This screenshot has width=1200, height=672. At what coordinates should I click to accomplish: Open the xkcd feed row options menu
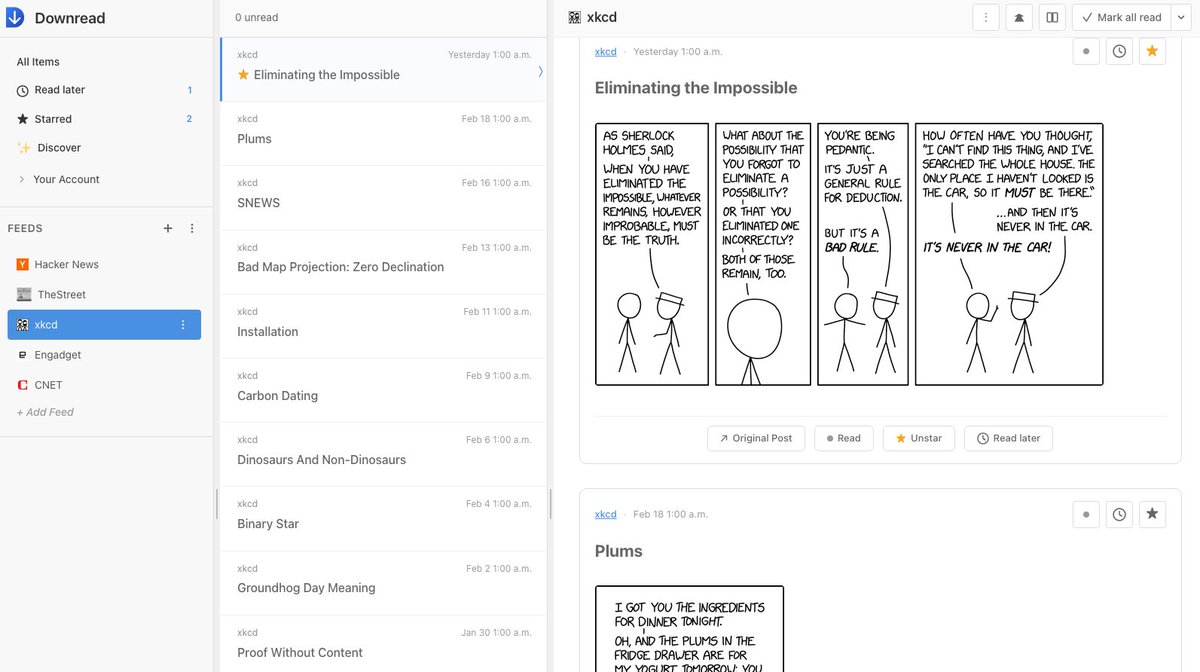click(x=183, y=325)
